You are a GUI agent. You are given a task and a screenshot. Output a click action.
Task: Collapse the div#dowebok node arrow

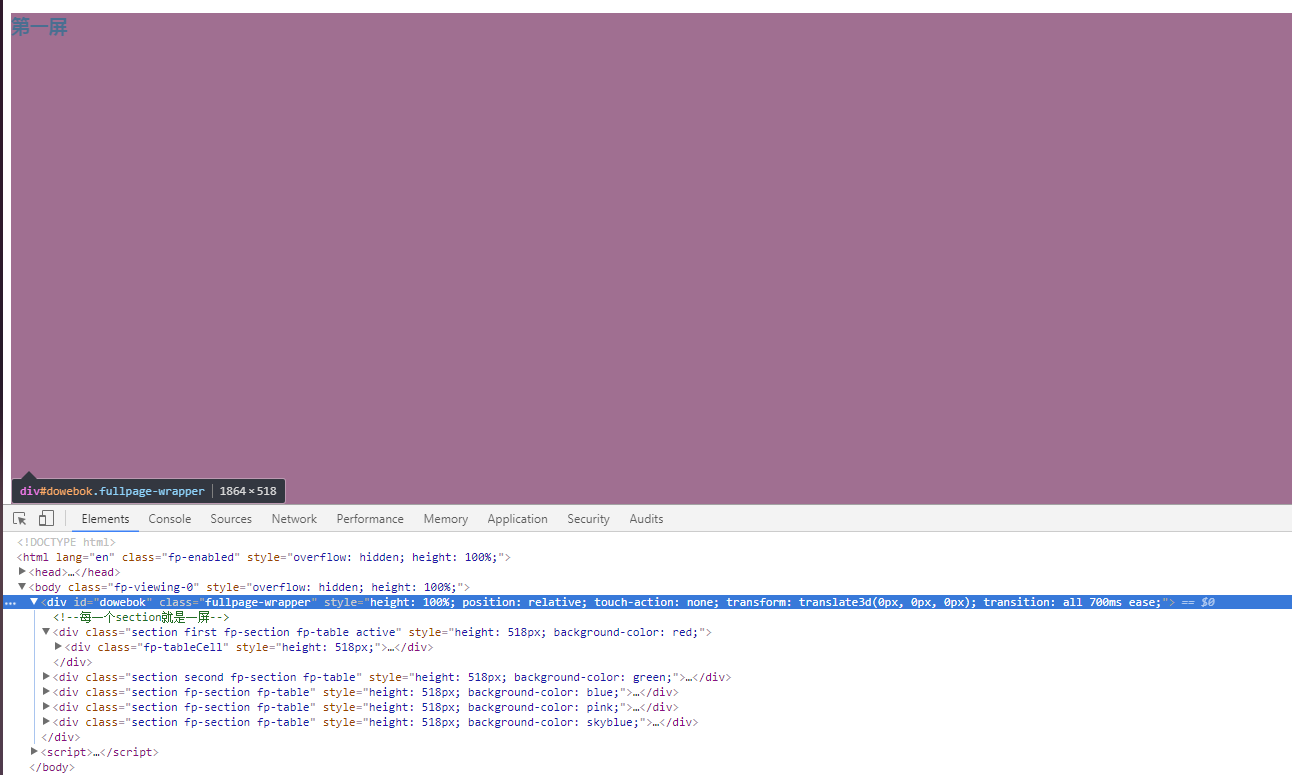click(34, 601)
